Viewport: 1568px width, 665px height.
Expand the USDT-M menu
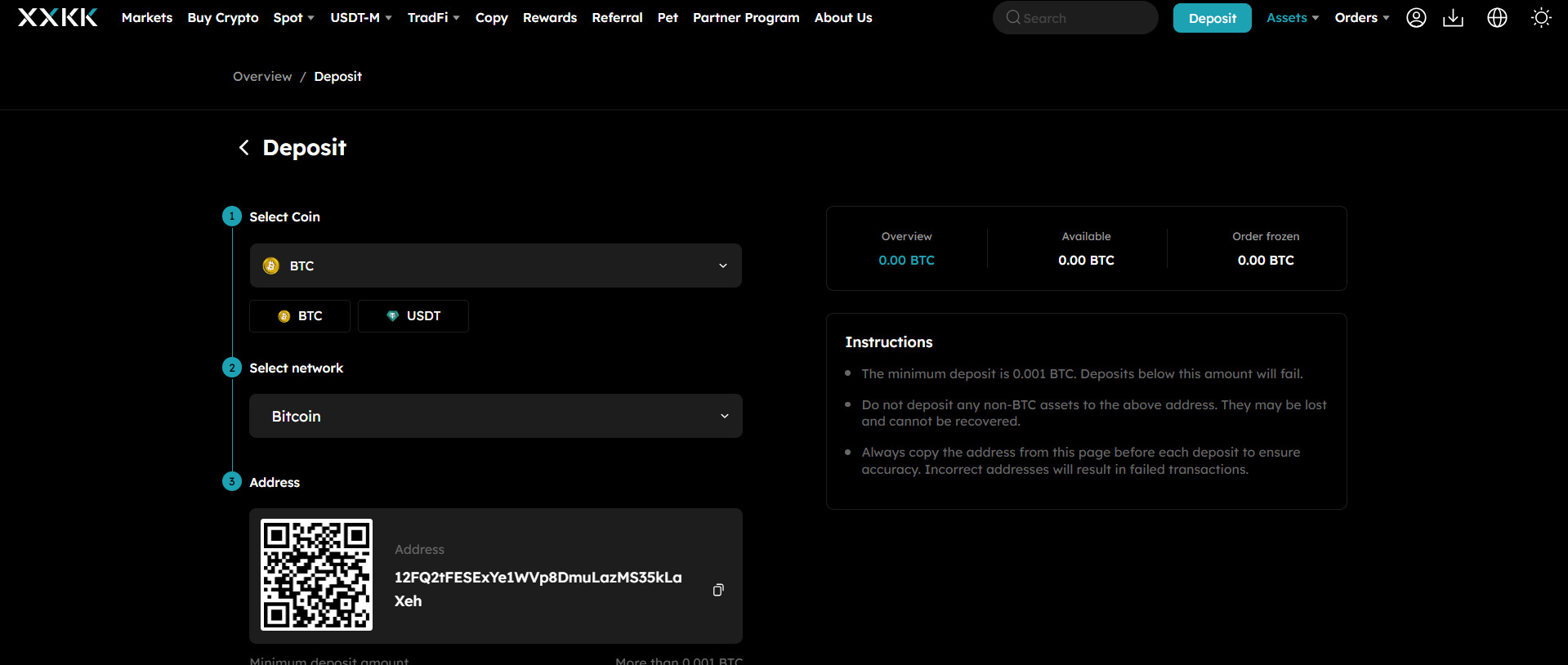pos(361,18)
